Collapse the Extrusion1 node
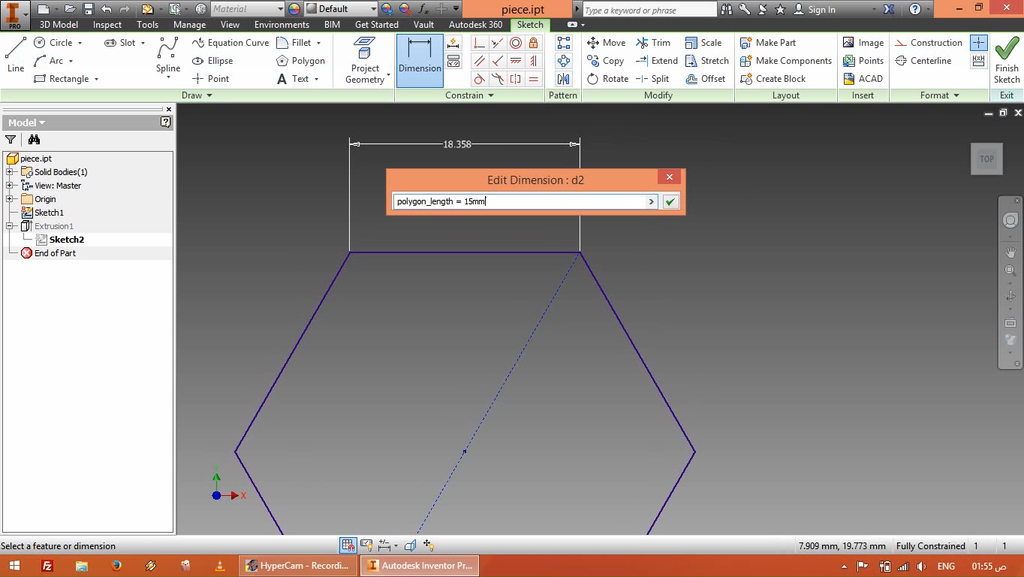The image size is (1024, 577). point(10,226)
